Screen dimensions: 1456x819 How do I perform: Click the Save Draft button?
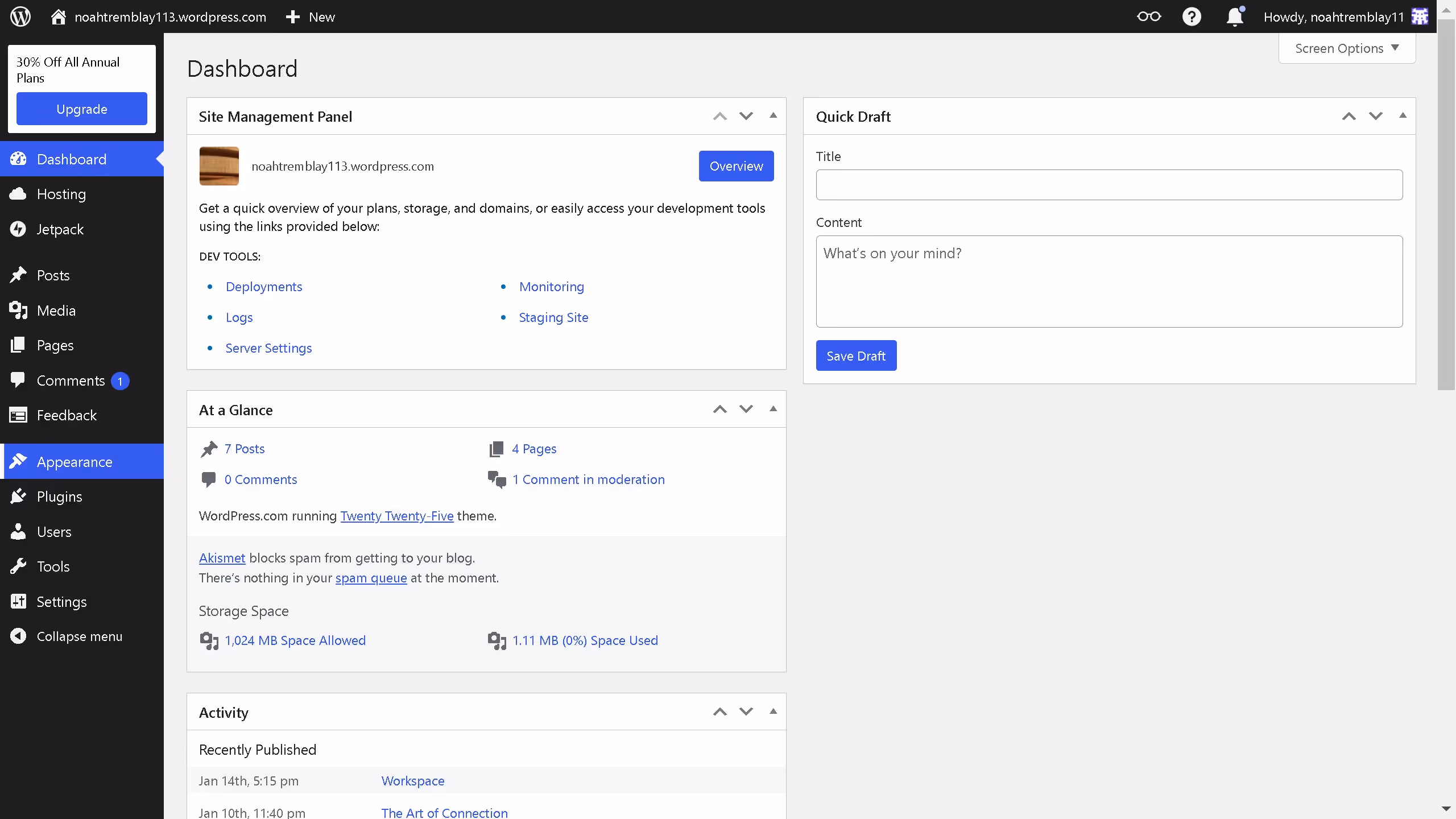click(x=856, y=355)
